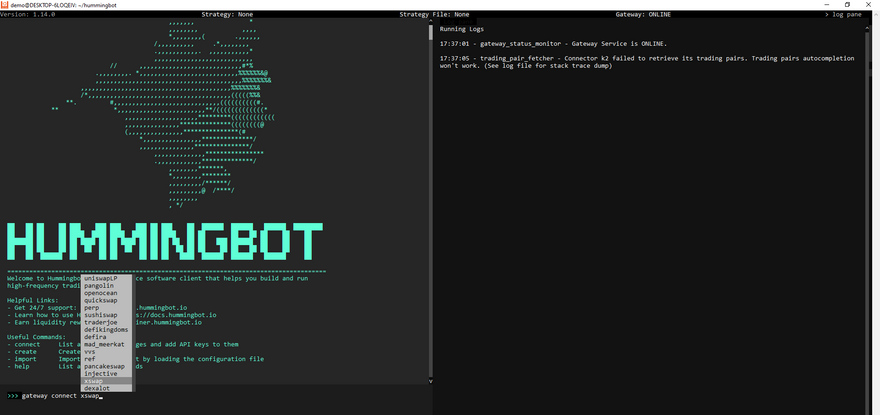
Task: Select mad_meerkat in the suggestions
Action: click(x=103, y=344)
